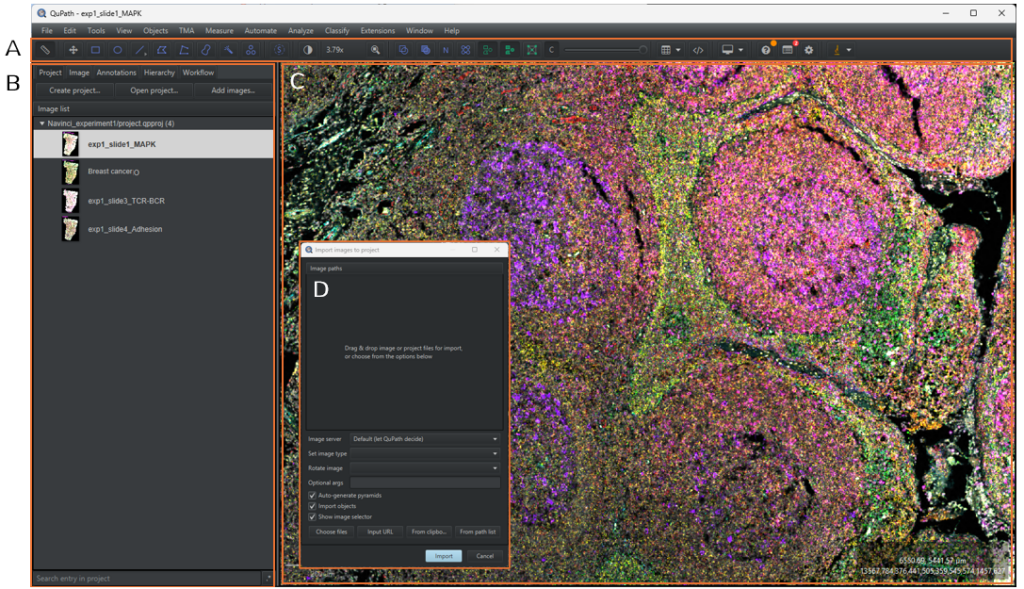Select the Move tool in the toolbar
The width and height of the screenshot is (1024, 589).
click(x=74, y=49)
